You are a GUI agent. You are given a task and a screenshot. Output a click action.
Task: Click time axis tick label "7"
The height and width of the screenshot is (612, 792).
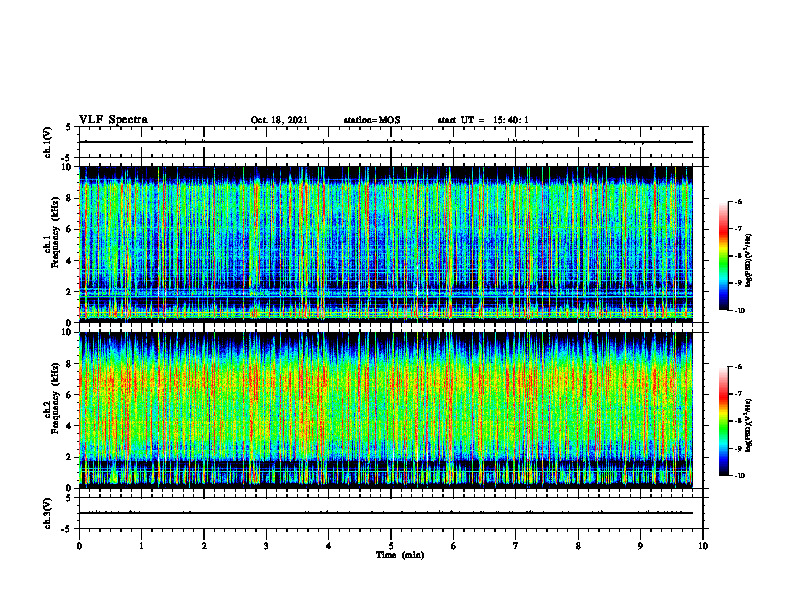516,546
